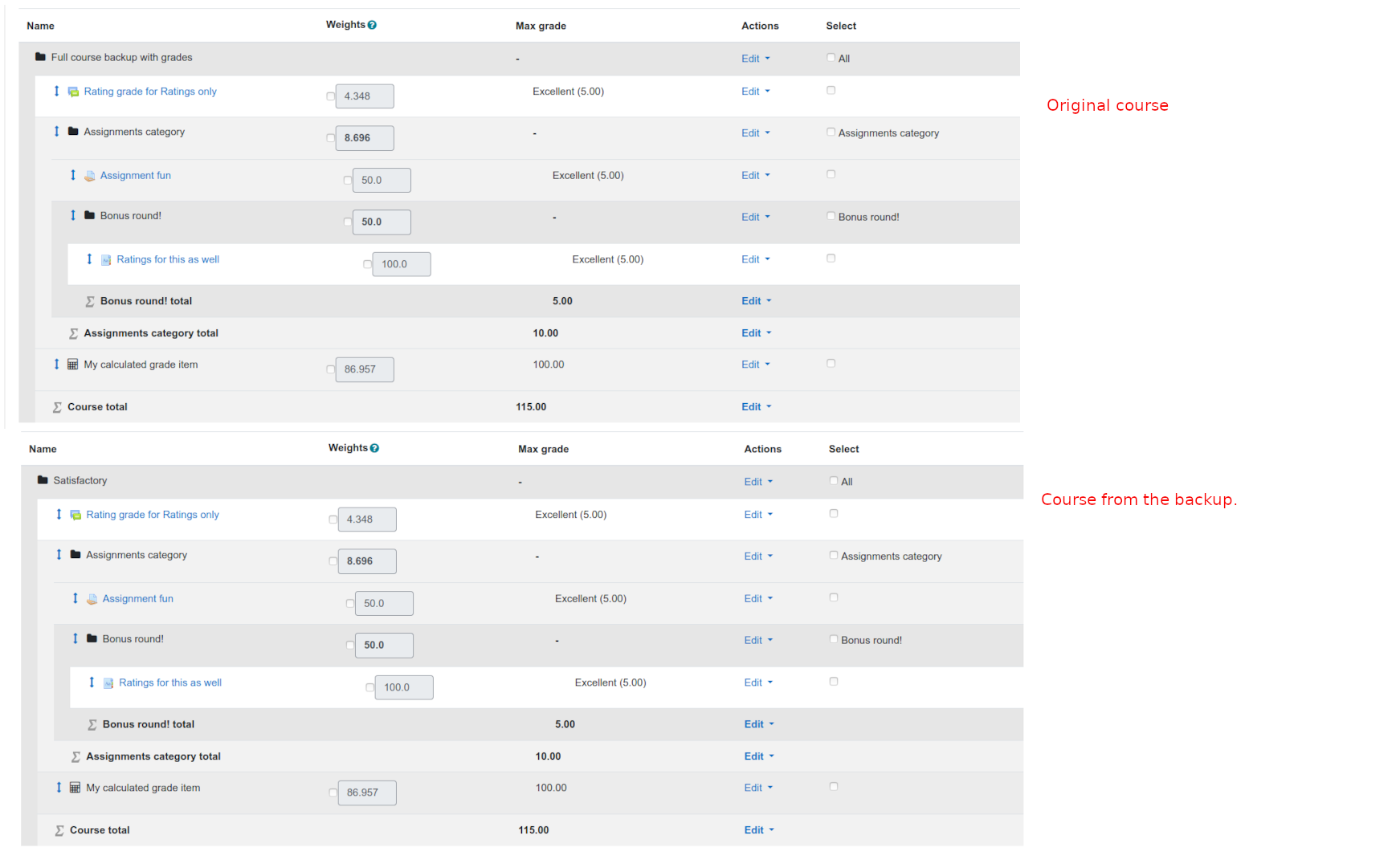
Task: Open Edit menu for My calculated grade item, original course
Action: point(756,365)
